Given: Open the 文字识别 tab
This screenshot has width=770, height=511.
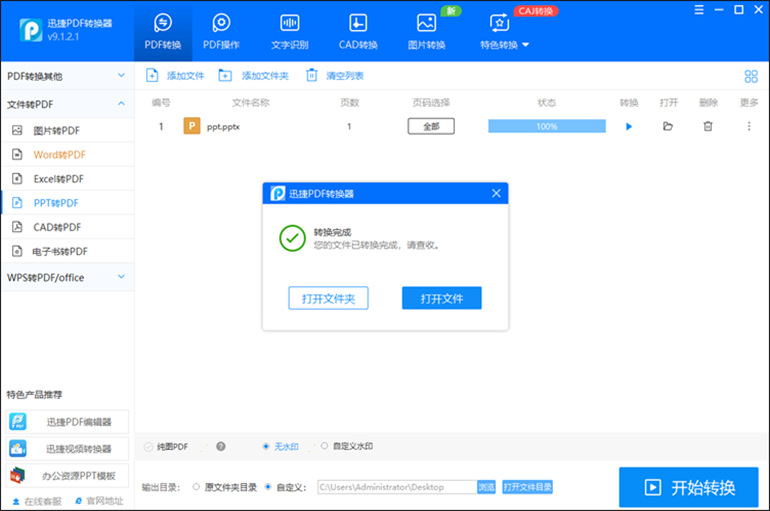Looking at the screenshot, I should tap(290, 31).
